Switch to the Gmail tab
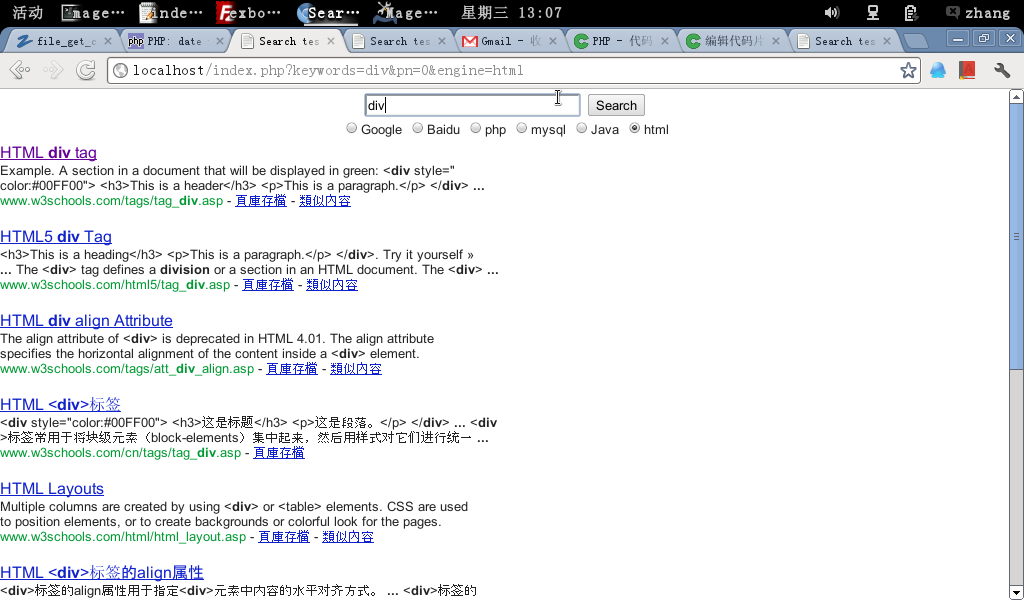The image size is (1024, 600). coord(509,41)
